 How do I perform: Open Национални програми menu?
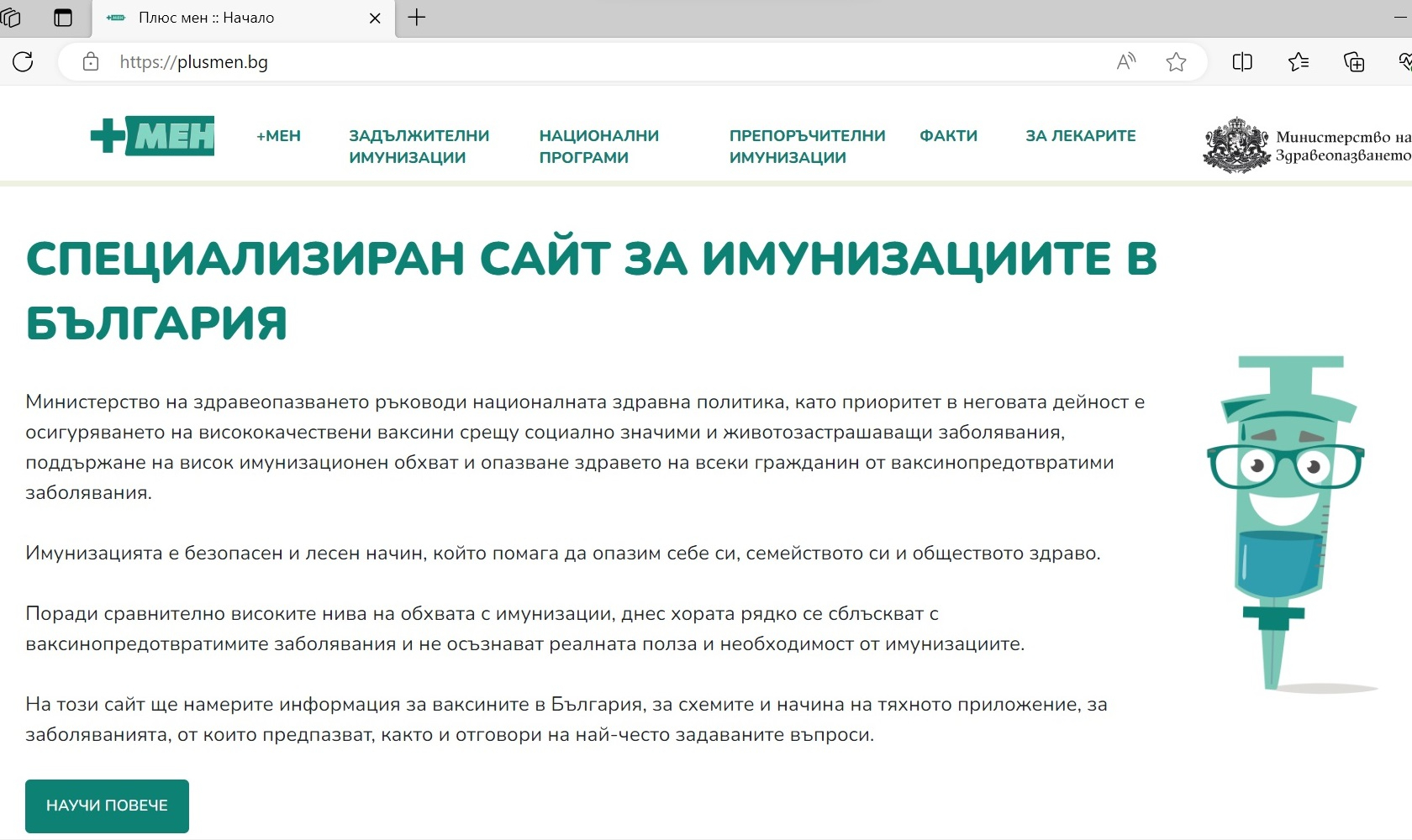598,146
